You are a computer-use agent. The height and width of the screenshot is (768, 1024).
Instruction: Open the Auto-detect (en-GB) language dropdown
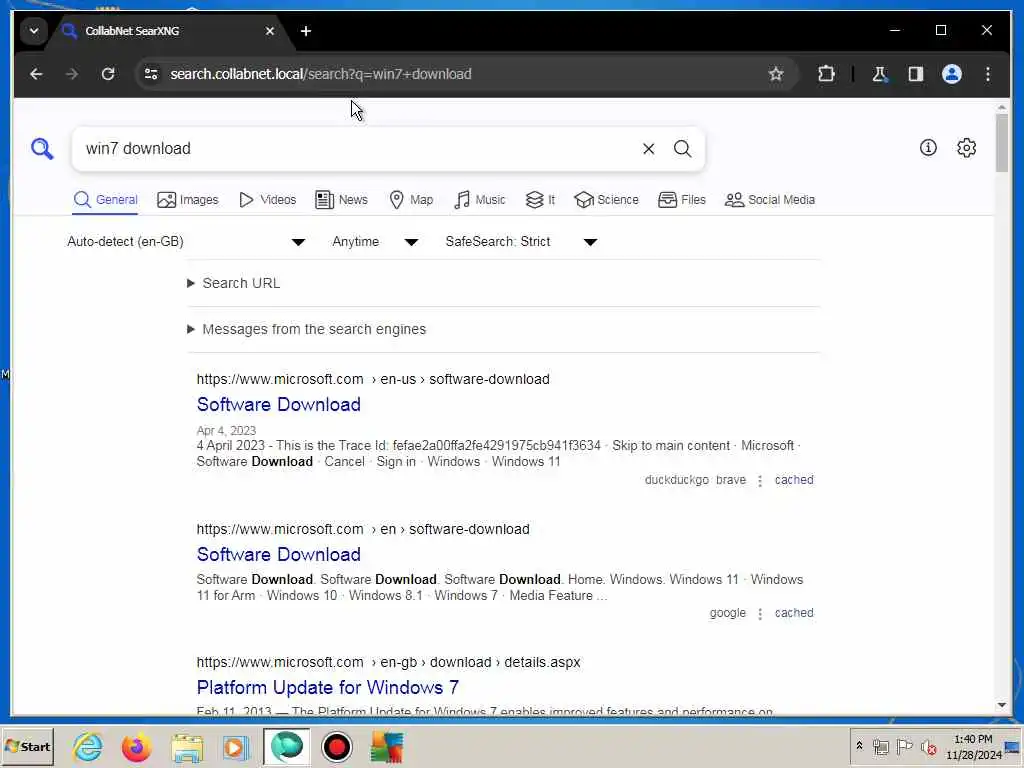[186, 242]
